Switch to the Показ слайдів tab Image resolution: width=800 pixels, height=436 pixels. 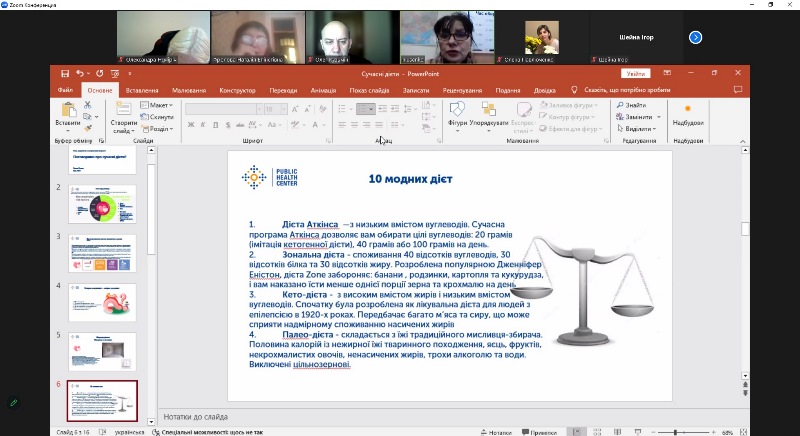369,90
